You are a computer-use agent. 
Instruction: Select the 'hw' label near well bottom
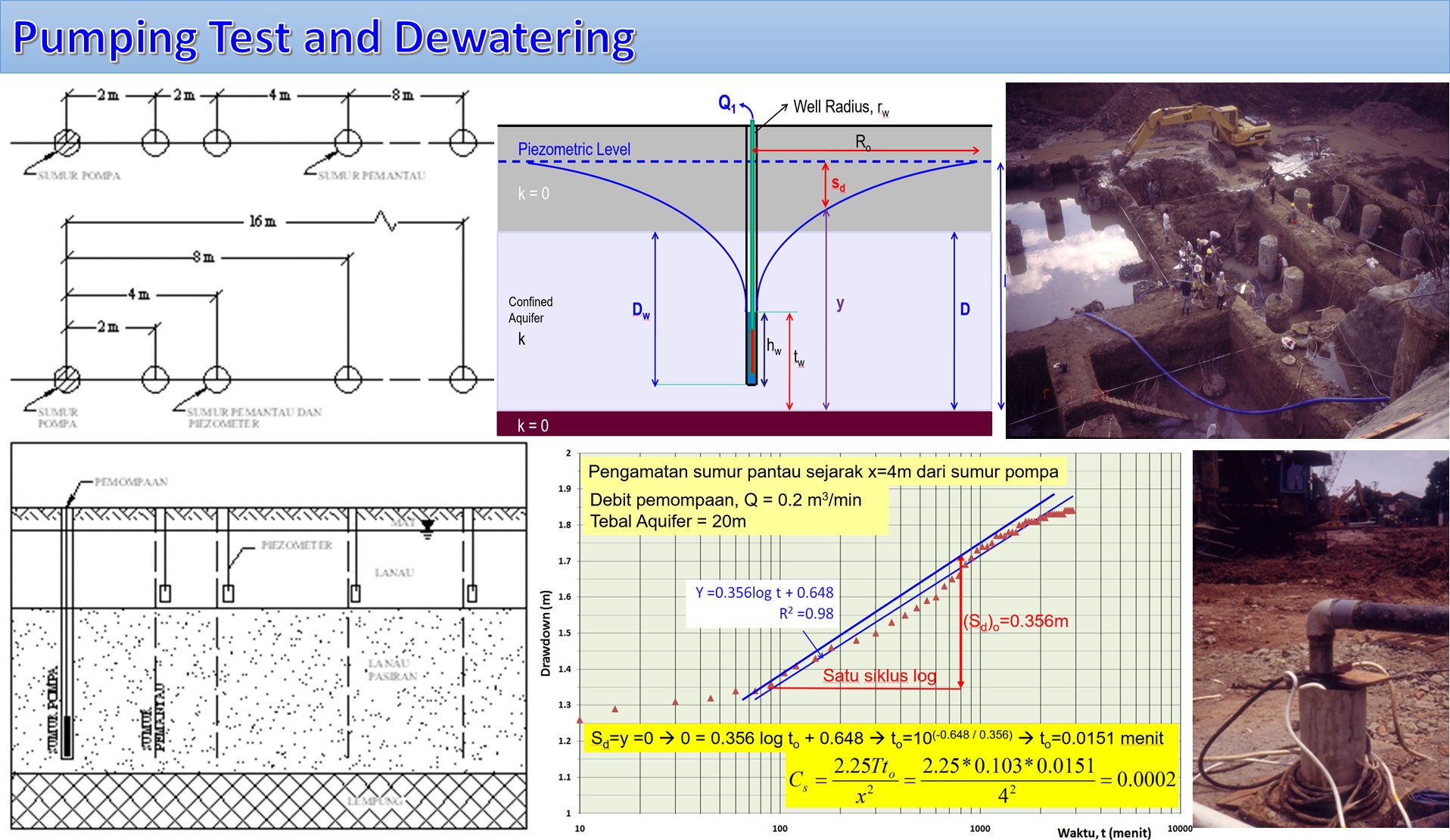773,347
